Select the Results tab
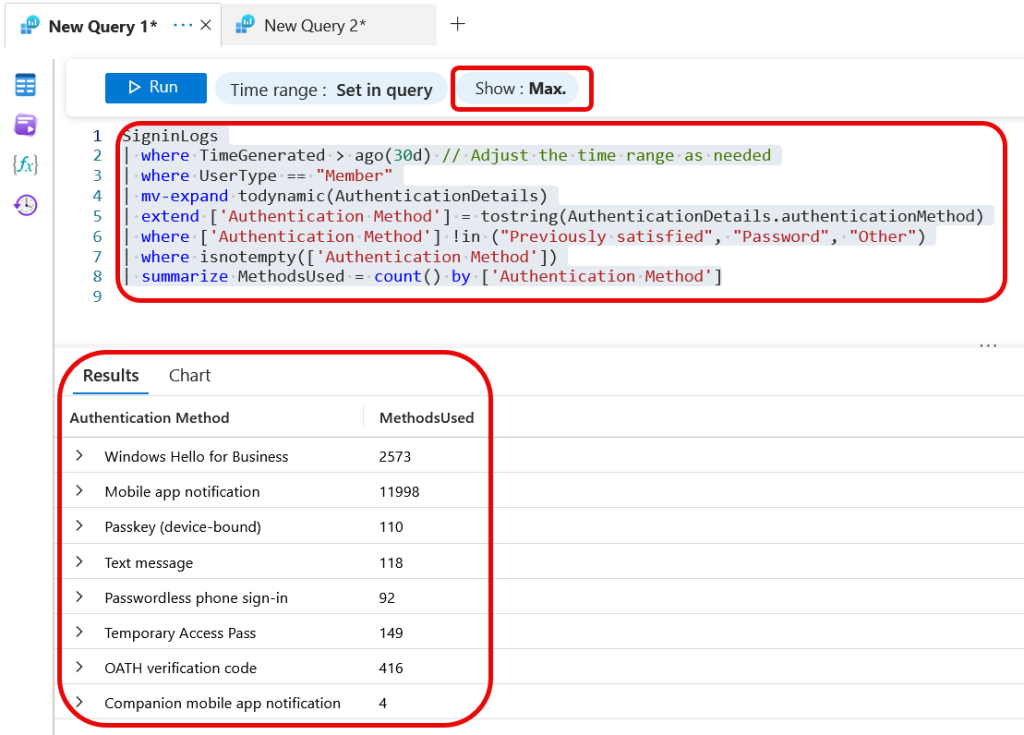 [111, 376]
